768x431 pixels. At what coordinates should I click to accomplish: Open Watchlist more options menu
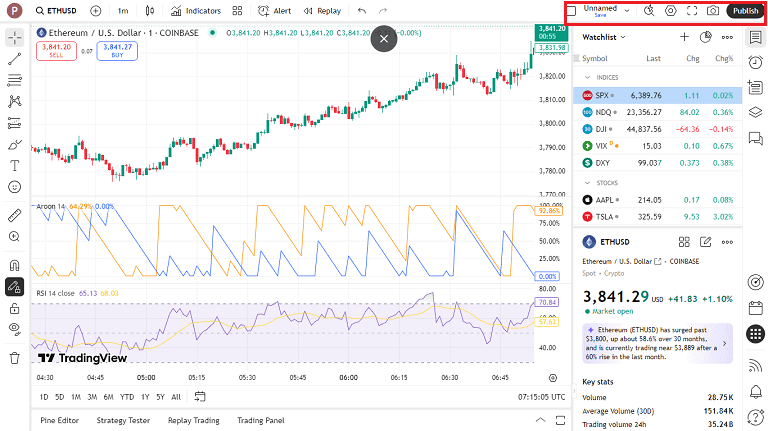727,37
